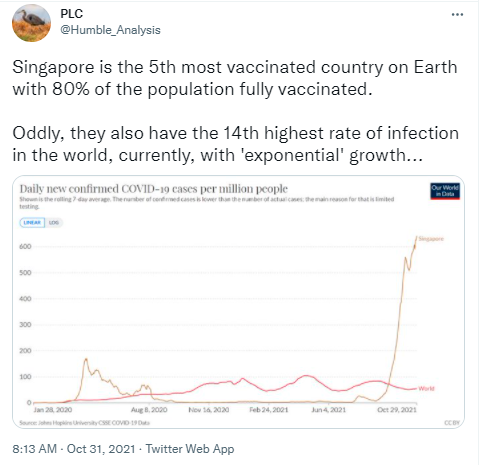Image resolution: width=480 pixels, height=465 pixels.
Task: Click the Oct 29, 2021 axis date
Action: [x=397, y=410]
